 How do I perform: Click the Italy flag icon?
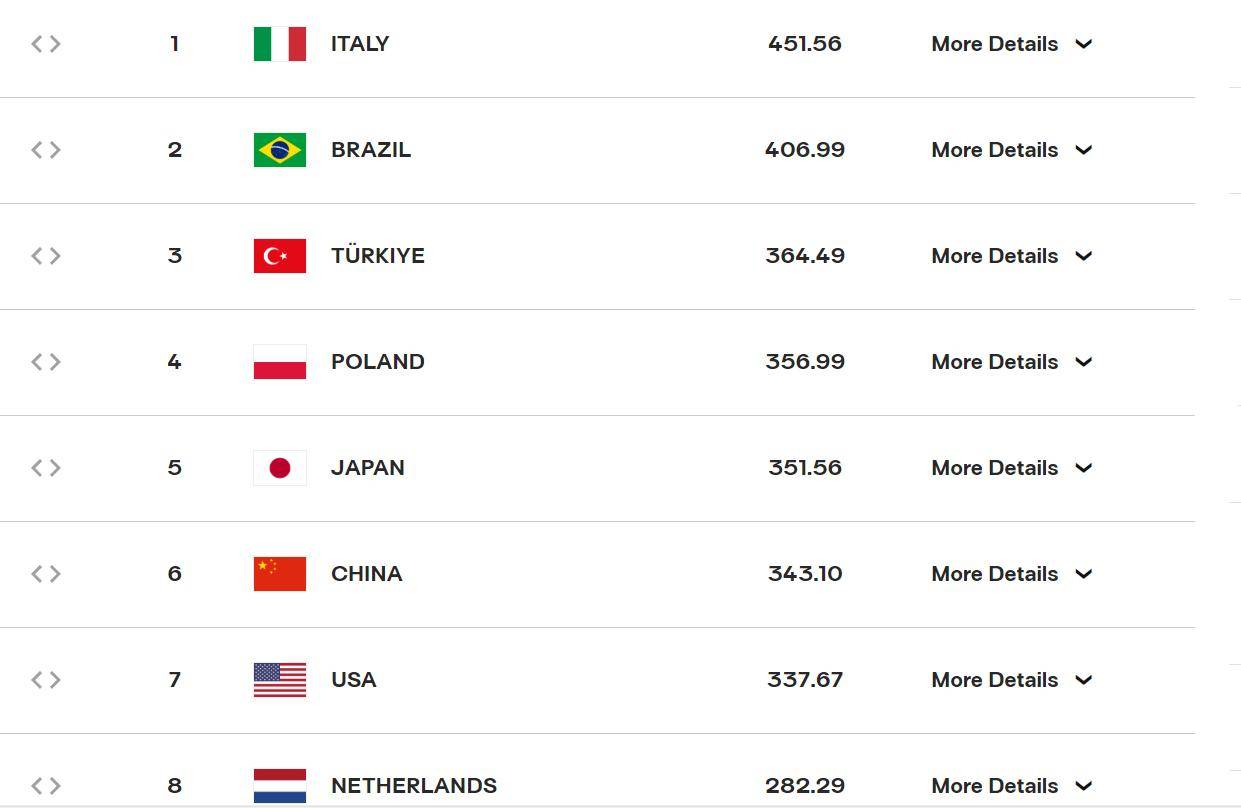click(x=280, y=44)
